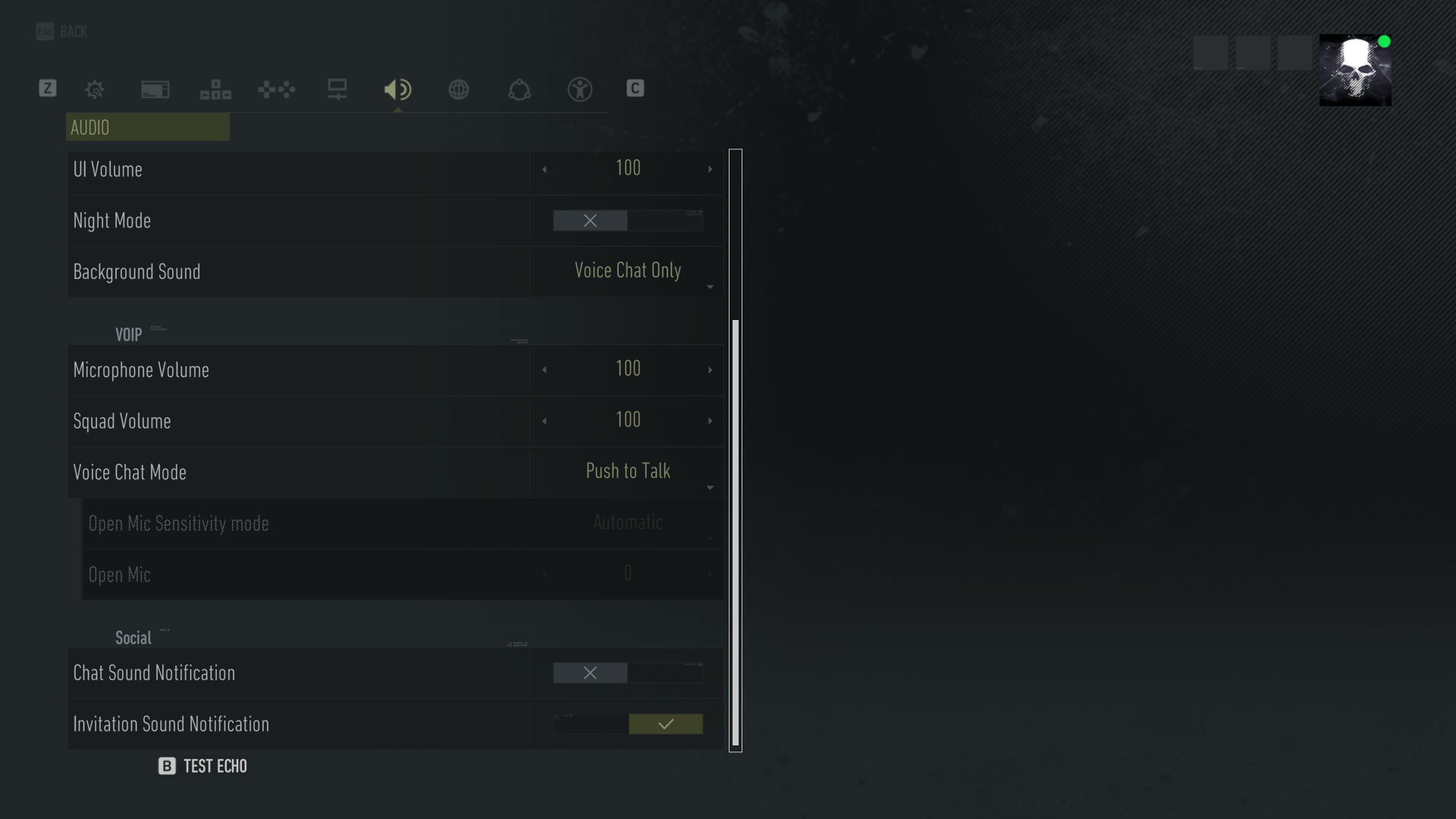Click the Audio settings icon in toolbar

point(398,89)
